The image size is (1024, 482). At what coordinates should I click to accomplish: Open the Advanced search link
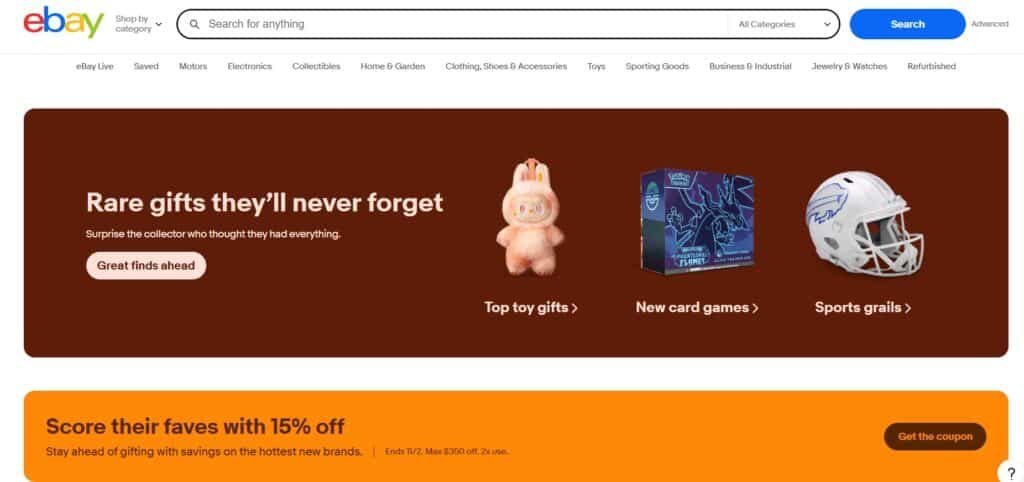pyautogui.click(x=990, y=24)
